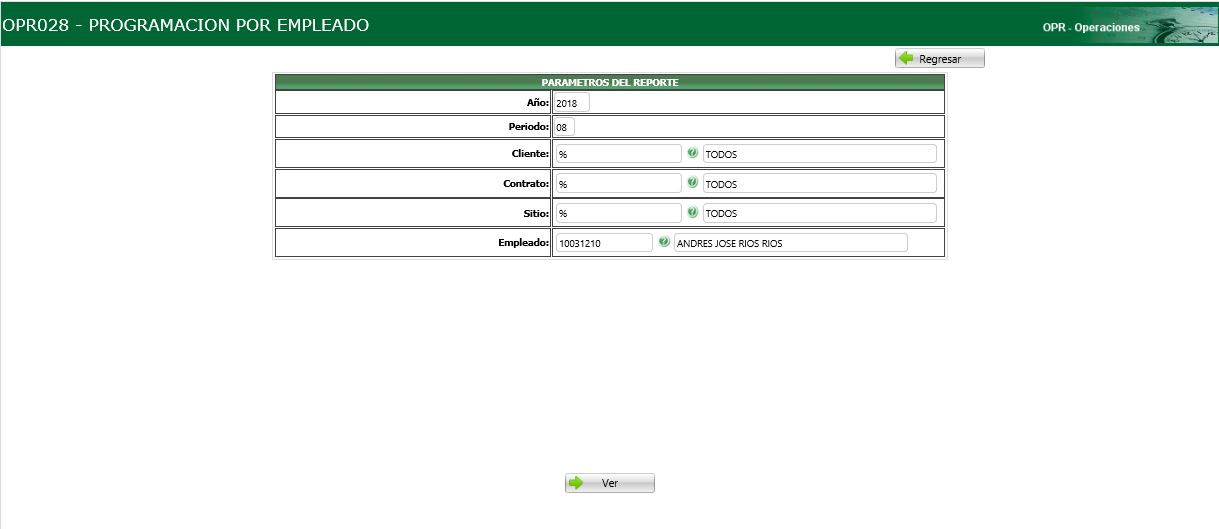Screen dimensions: 1219x529
Task: Open the Empleado lookup help icon
Action: tap(663, 243)
